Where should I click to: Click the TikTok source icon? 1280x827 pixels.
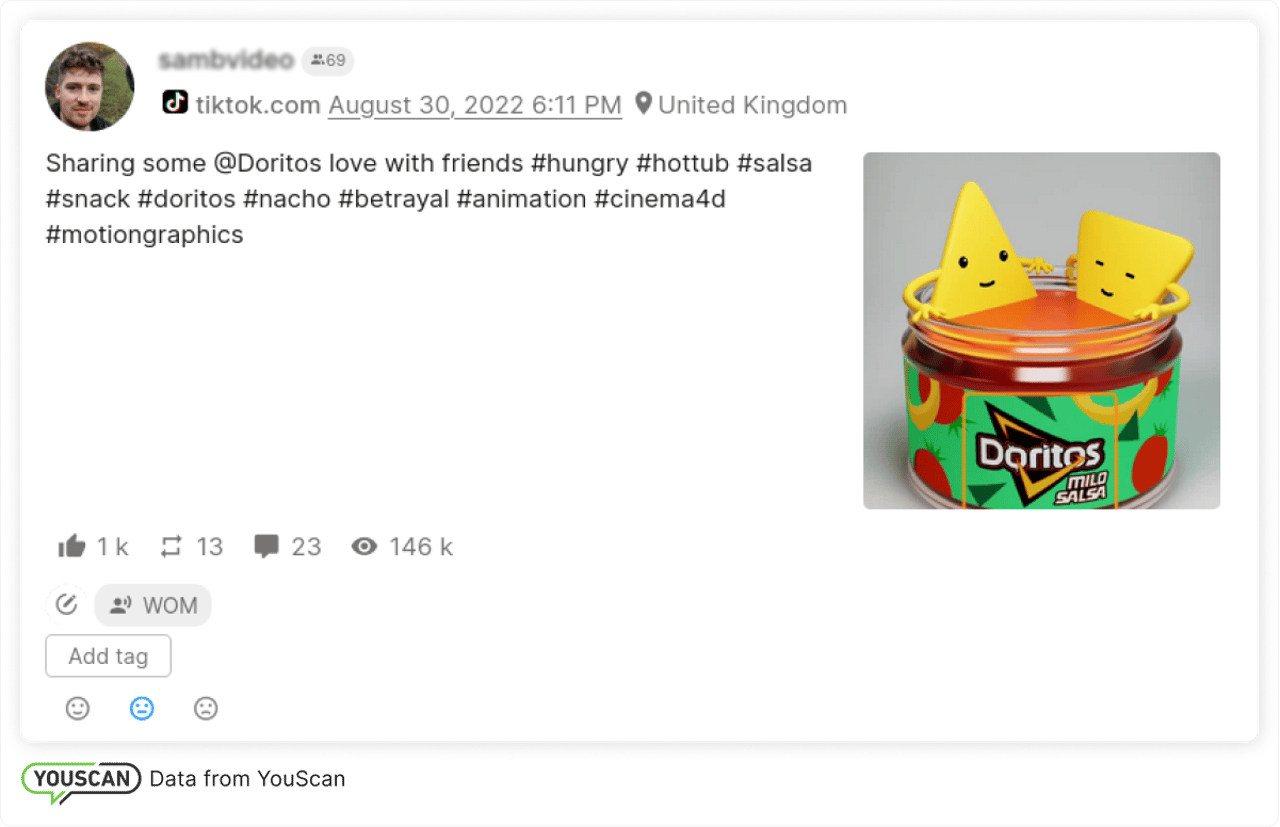tap(175, 102)
